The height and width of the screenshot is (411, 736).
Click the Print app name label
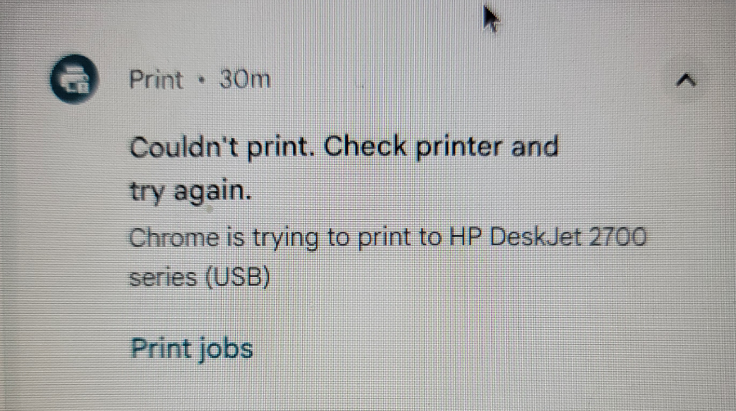pos(156,79)
